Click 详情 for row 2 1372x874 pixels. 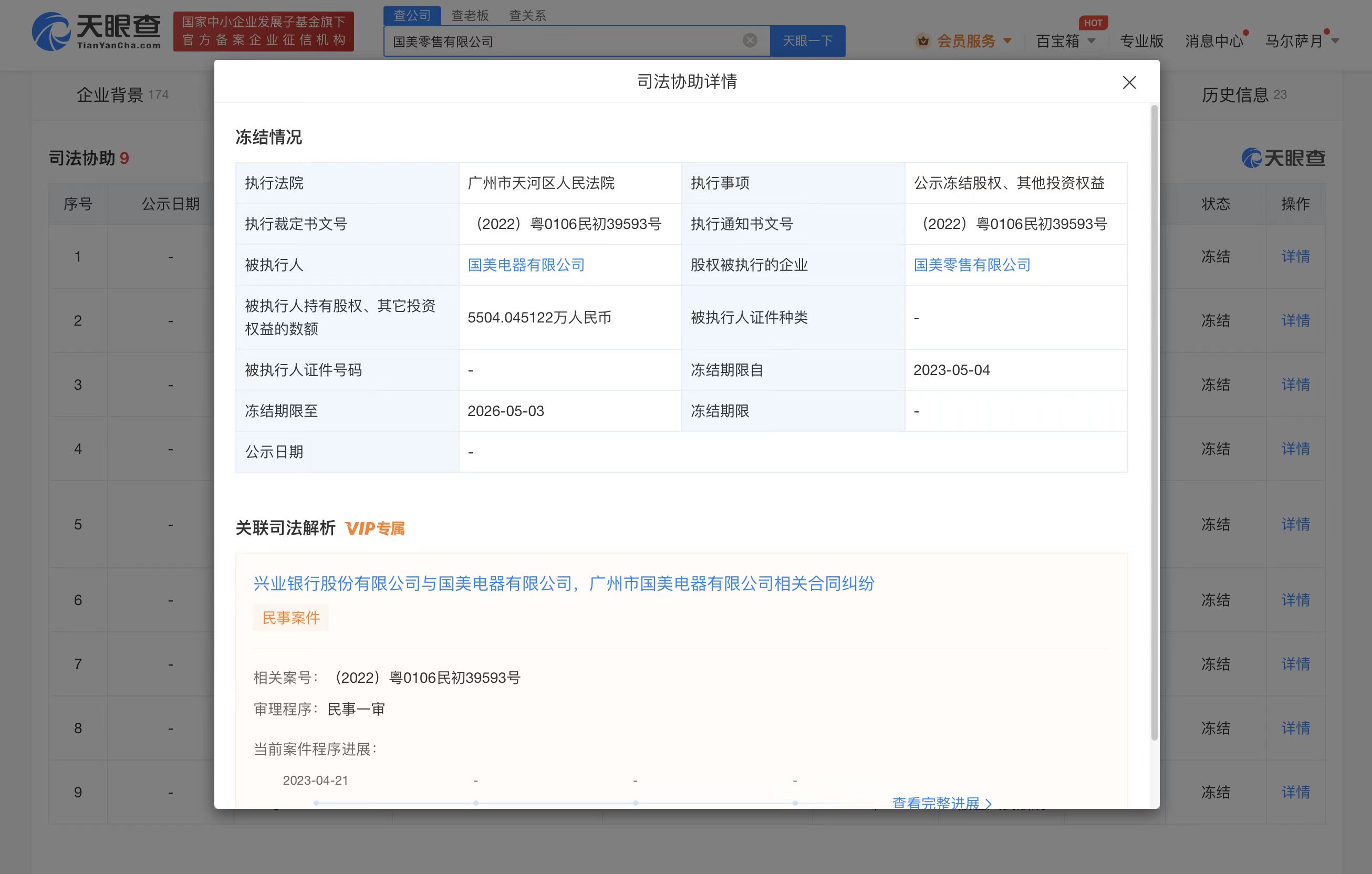[1295, 321]
